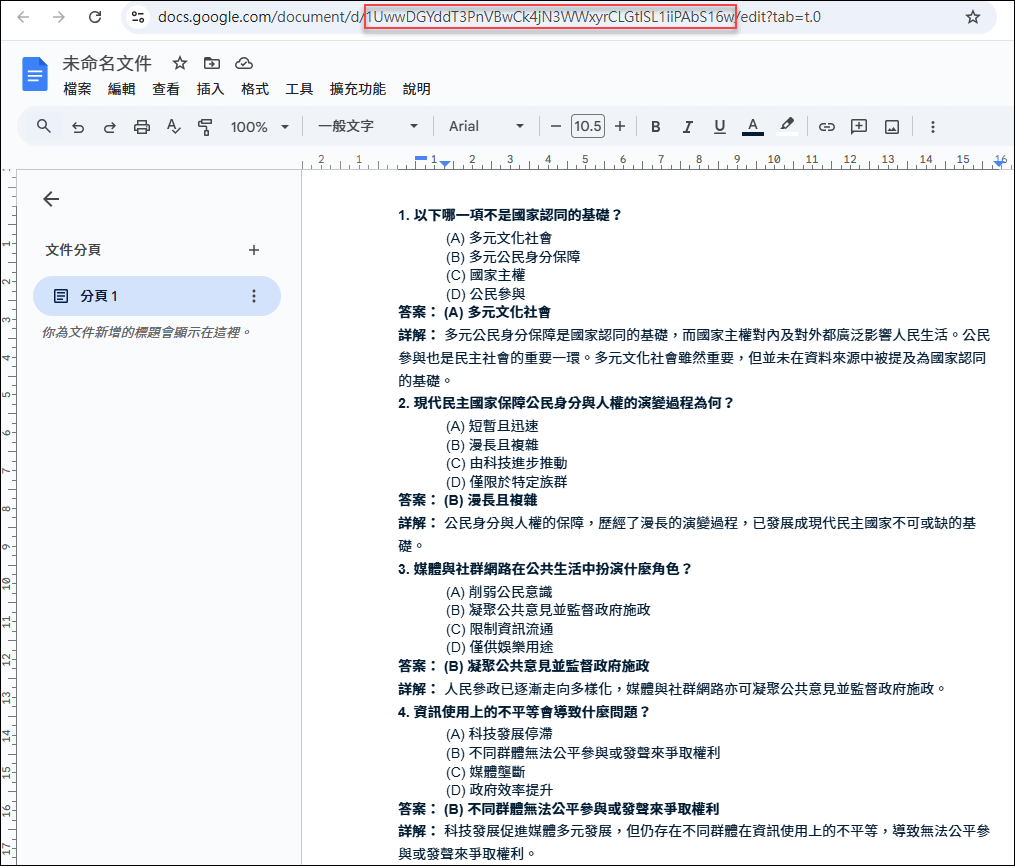Open the text color picker
This screenshot has width=1015, height=866.
[x=752, y=126]
